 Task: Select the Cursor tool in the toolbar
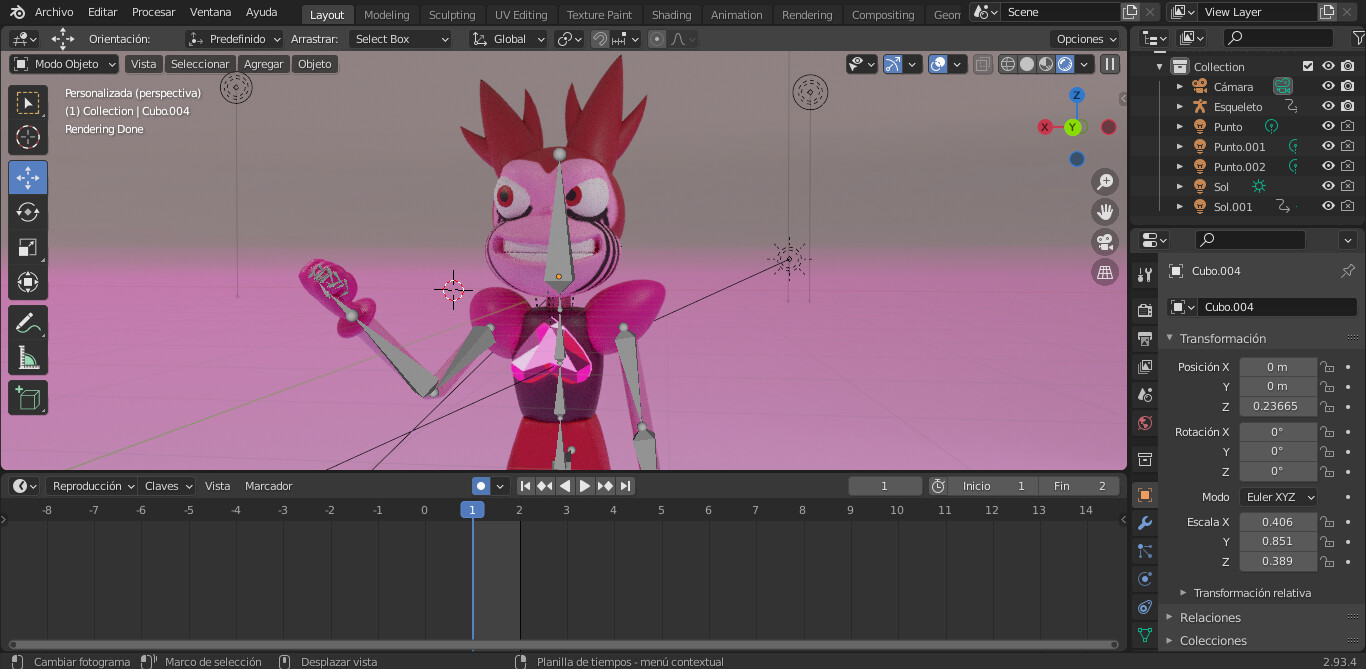click(x=28, y=138)
